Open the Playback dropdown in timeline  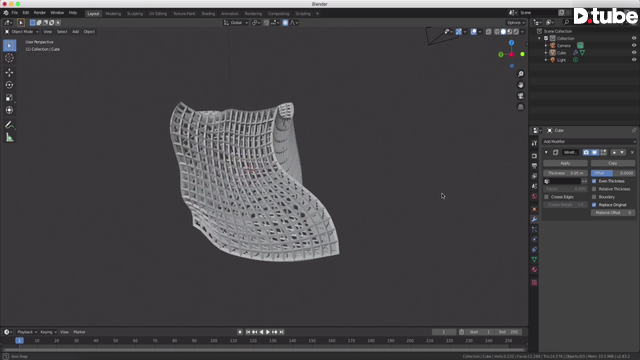tap(27, 332)
